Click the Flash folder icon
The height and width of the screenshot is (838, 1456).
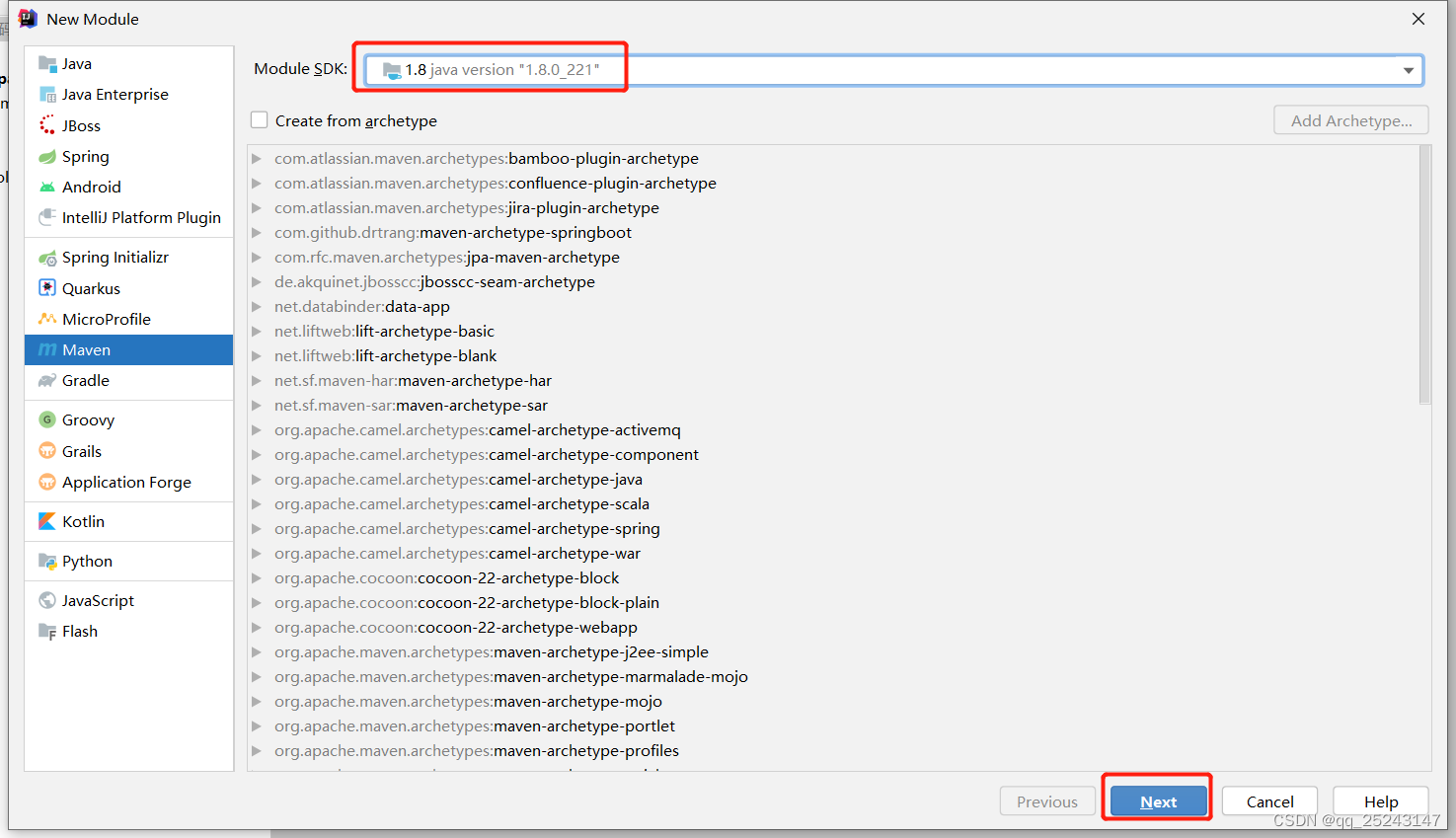[x=46, y=632]
